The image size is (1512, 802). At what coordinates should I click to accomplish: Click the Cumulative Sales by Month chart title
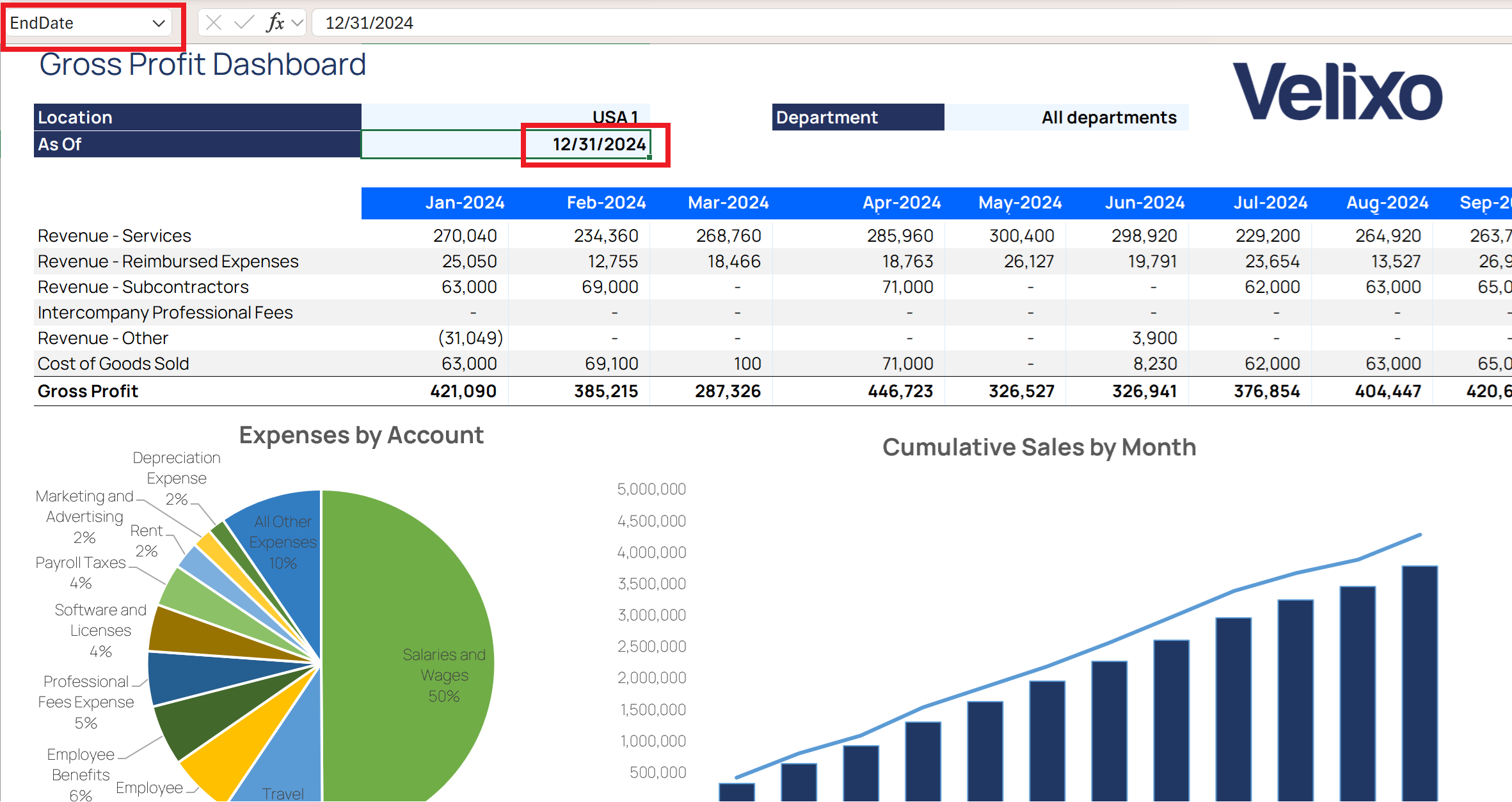point(1039,447)
